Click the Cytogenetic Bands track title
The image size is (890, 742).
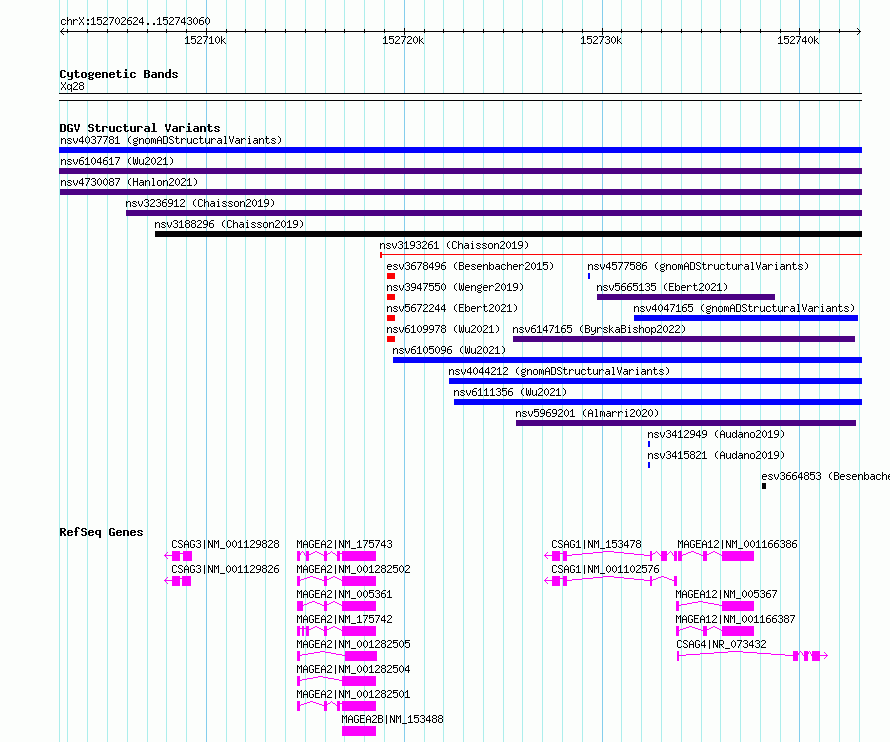coord(119,74)
